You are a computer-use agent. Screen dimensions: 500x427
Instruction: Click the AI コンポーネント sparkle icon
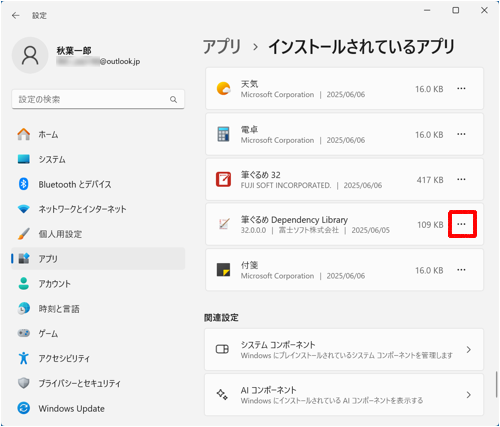click(222, 395)
